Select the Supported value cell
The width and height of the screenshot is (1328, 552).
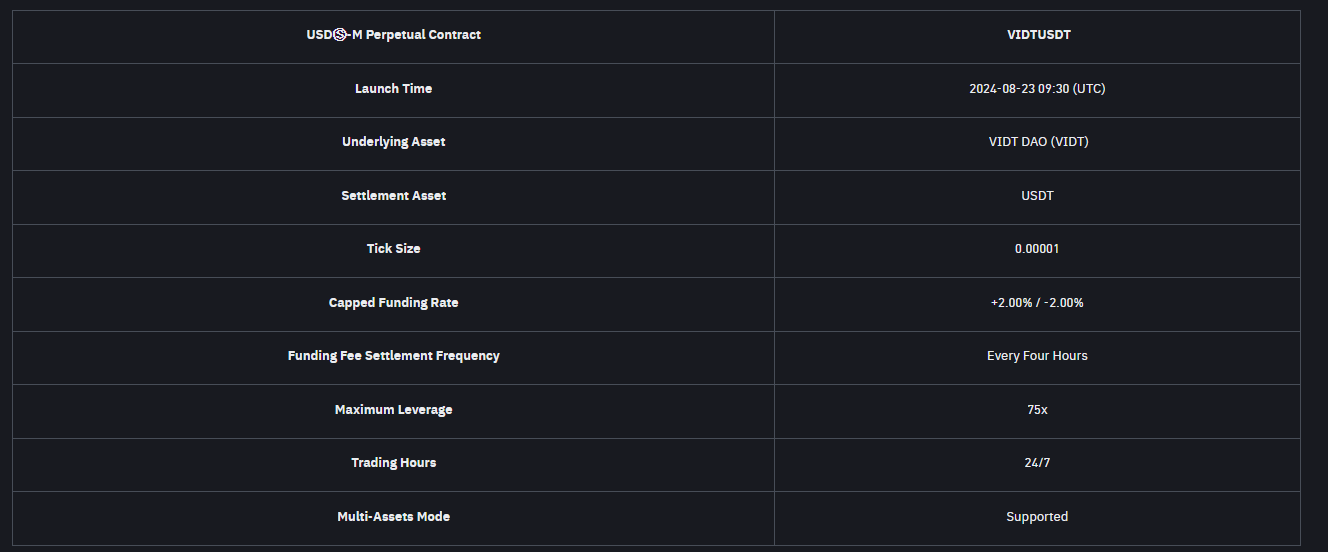1037,517
